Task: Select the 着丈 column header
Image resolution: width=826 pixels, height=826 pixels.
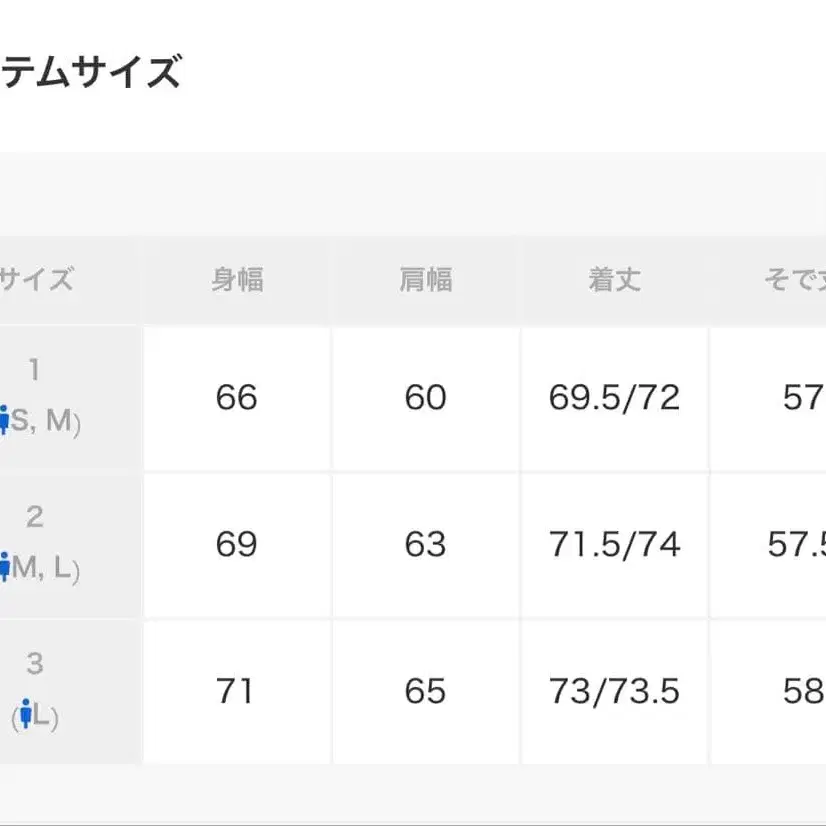Action: [614, 279]
